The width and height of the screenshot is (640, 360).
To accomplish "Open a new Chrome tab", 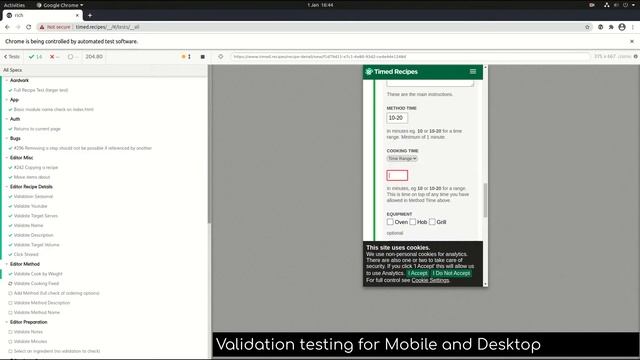I will (x=90, y=16).
